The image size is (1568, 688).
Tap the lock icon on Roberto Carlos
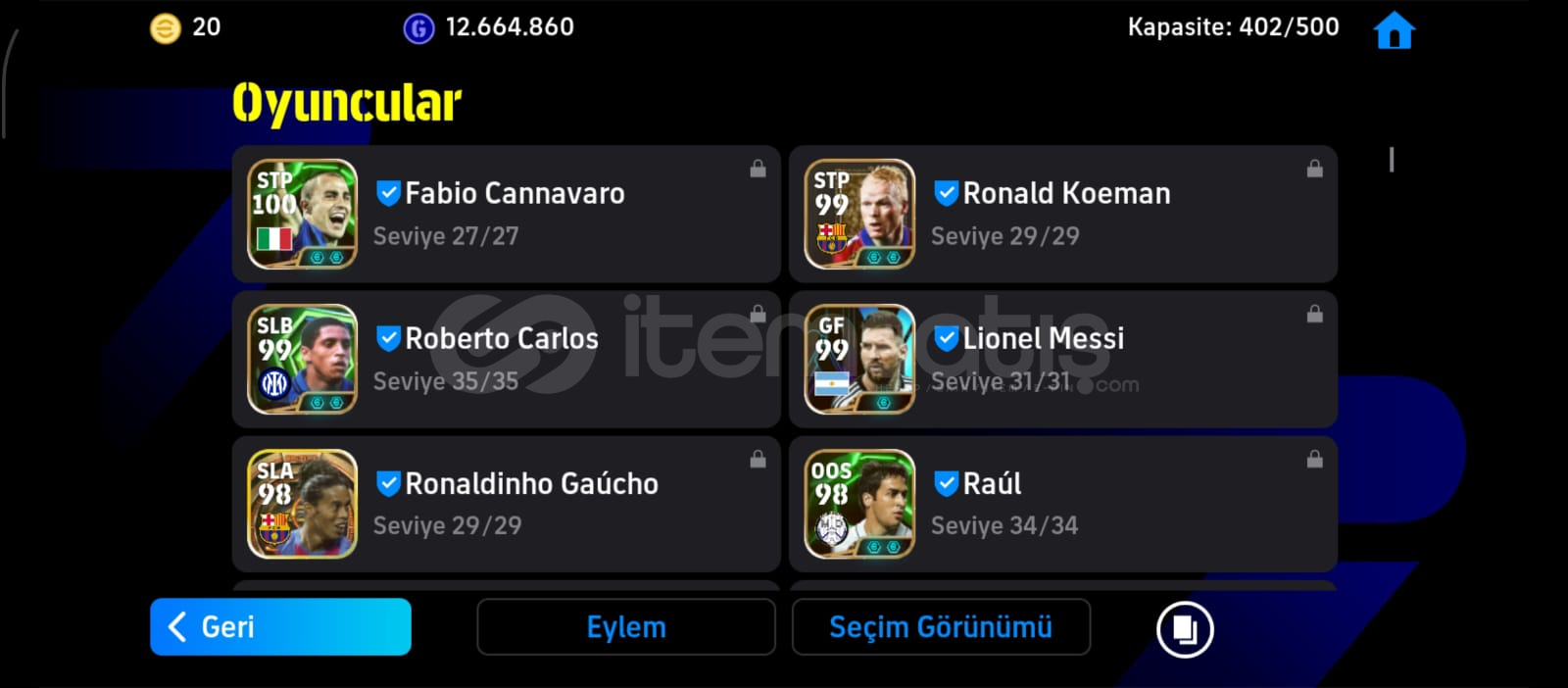758,314
